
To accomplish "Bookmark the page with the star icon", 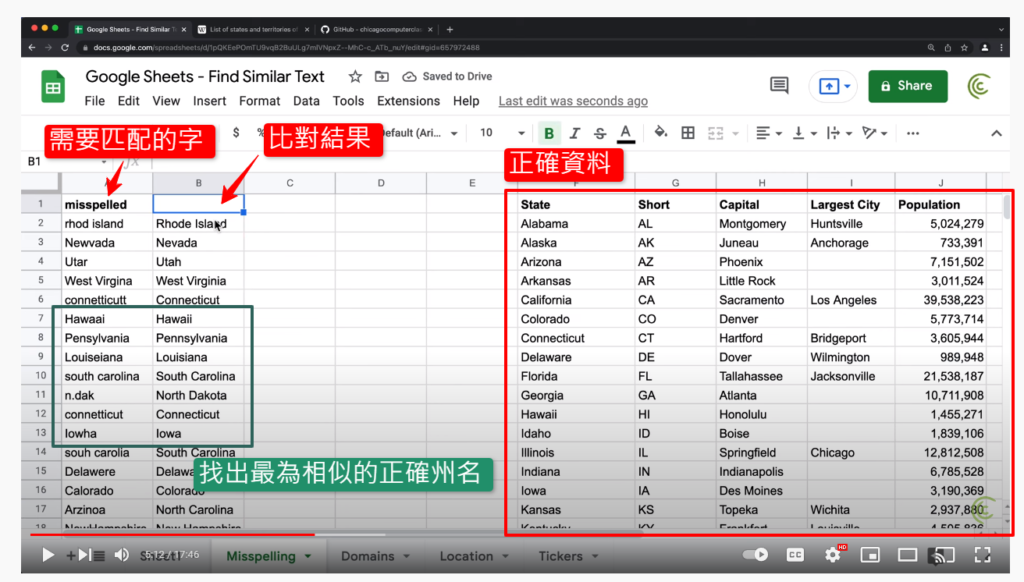I will [964, 48].
